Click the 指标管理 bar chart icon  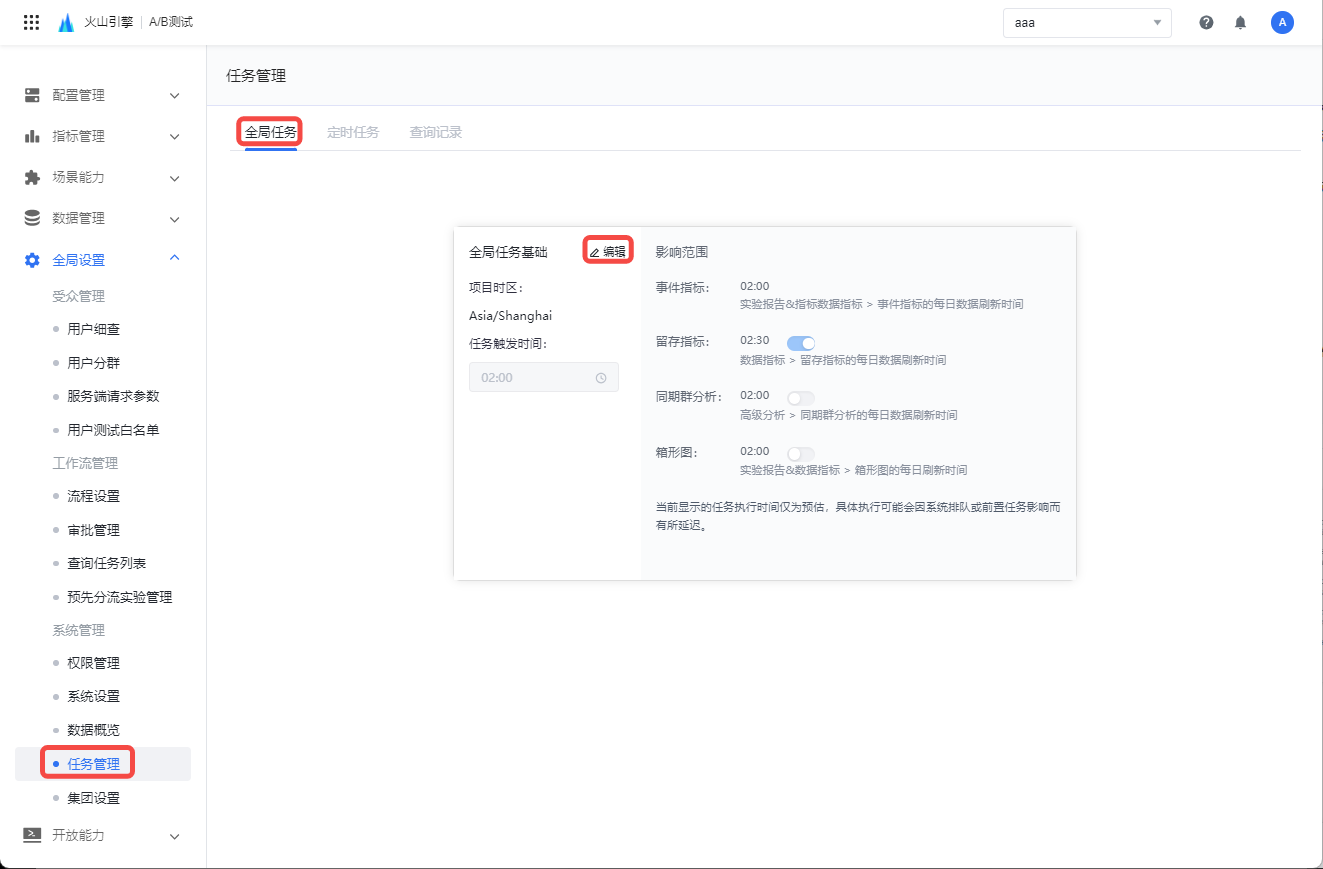[x=32, y=136]
